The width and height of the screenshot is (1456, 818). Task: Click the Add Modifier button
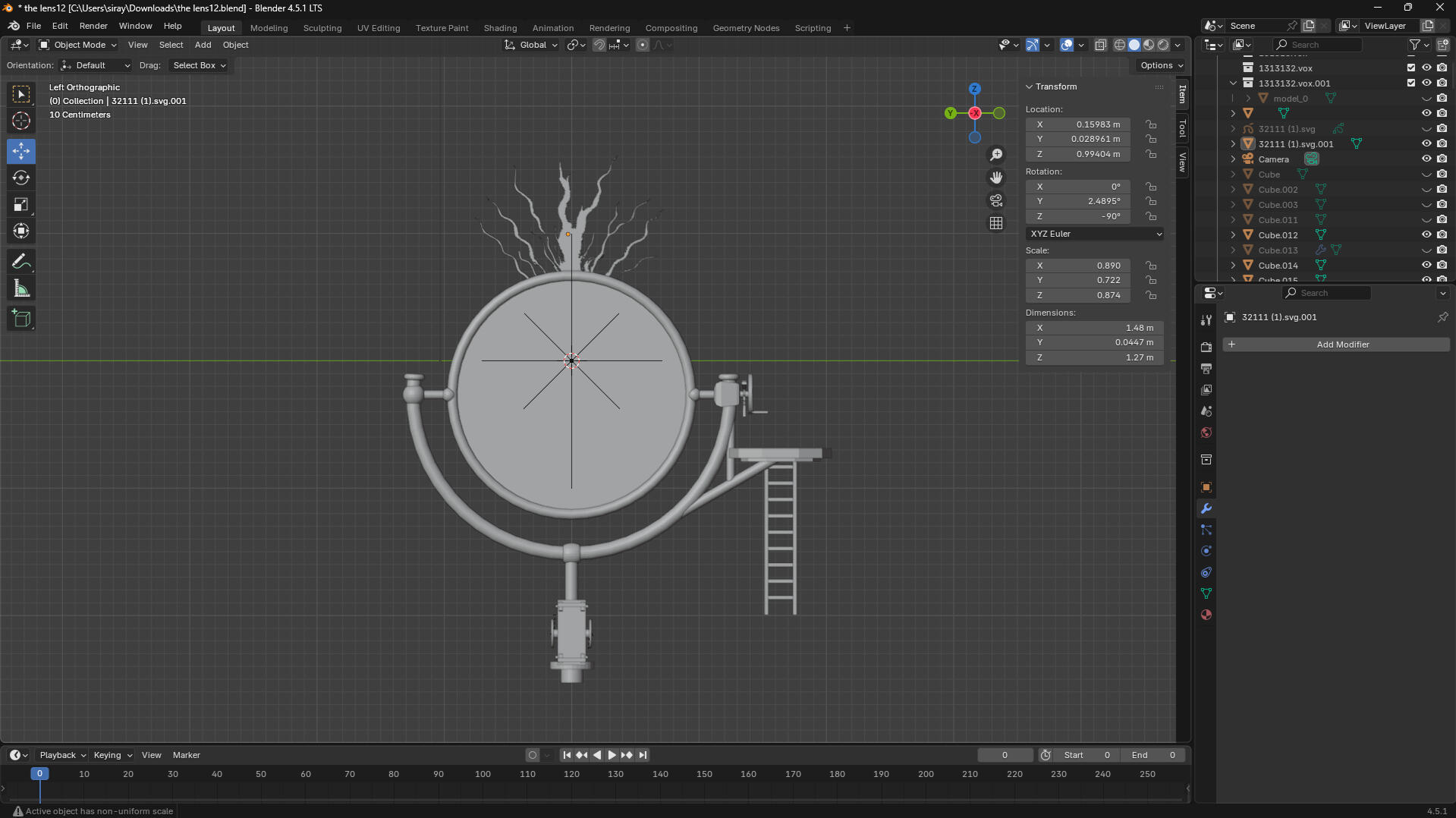[1342, 345]
